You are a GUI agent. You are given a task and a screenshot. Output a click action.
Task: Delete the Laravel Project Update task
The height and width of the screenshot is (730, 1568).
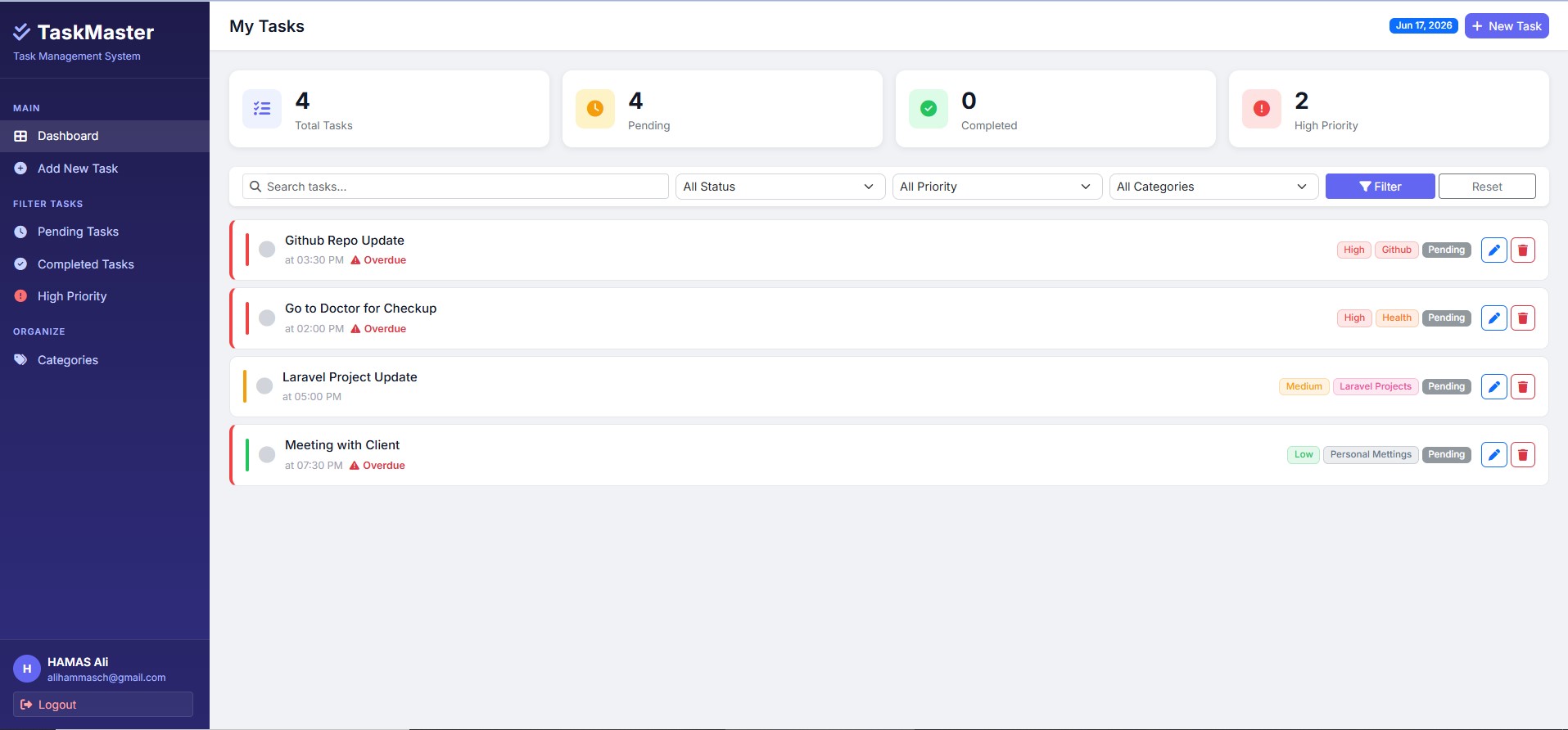(x=1522, y=386)
